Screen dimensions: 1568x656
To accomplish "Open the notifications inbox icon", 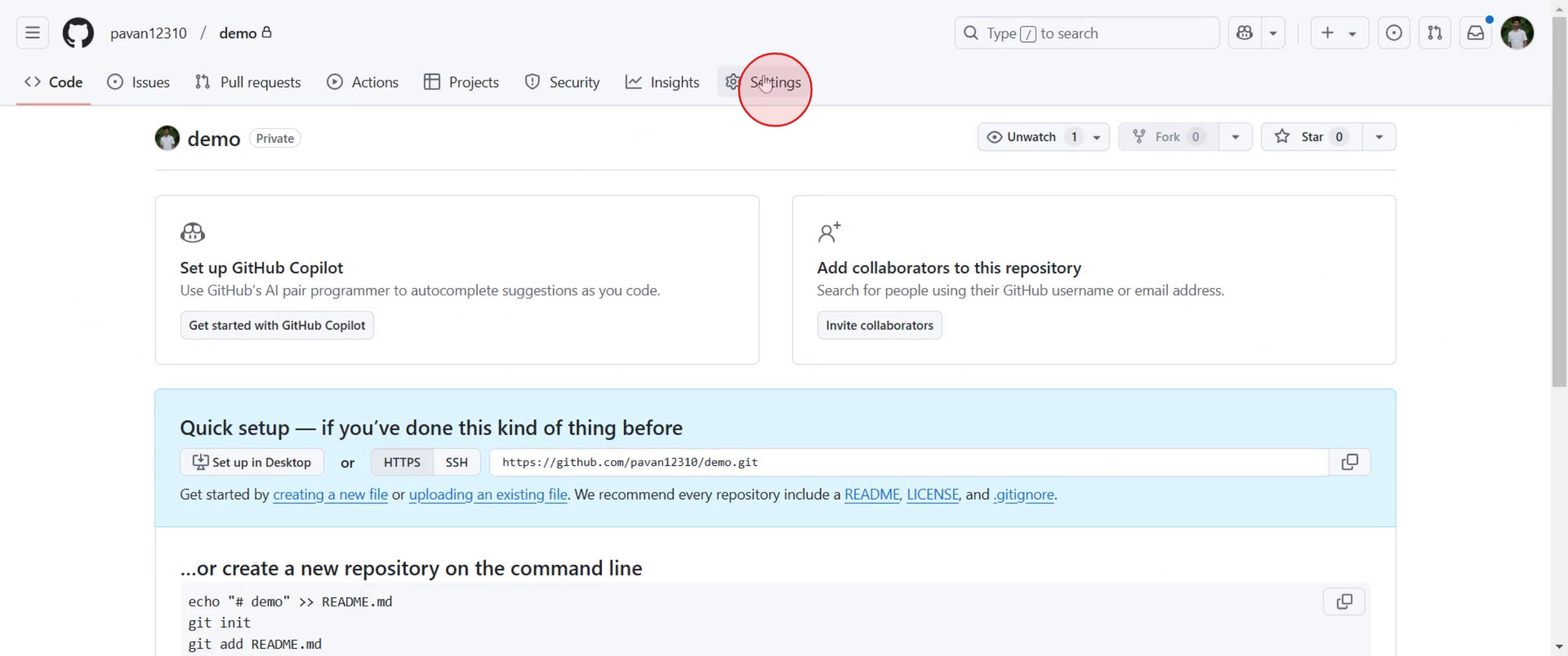I will (x=1475, y=33).
